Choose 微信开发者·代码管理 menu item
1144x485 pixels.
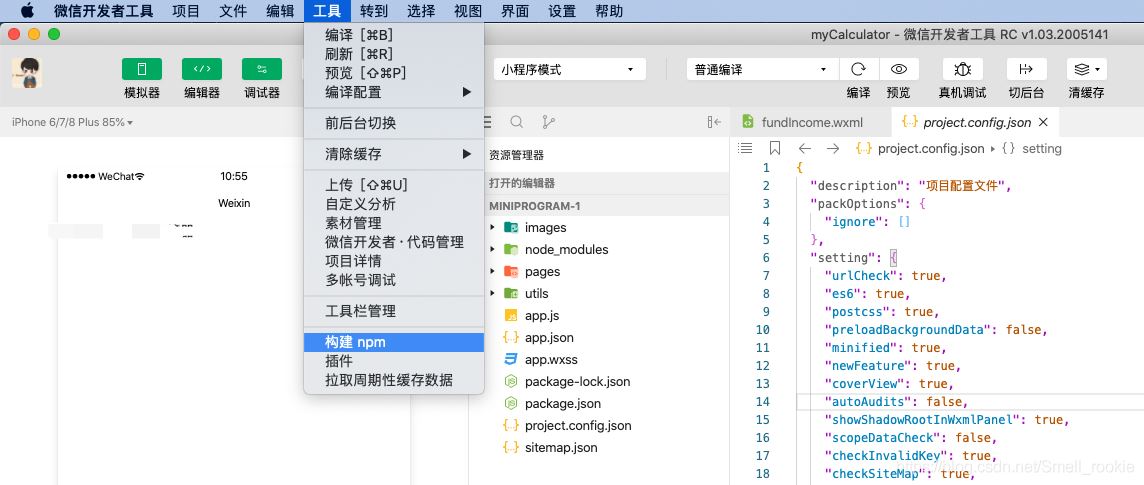tap(394, 242)
